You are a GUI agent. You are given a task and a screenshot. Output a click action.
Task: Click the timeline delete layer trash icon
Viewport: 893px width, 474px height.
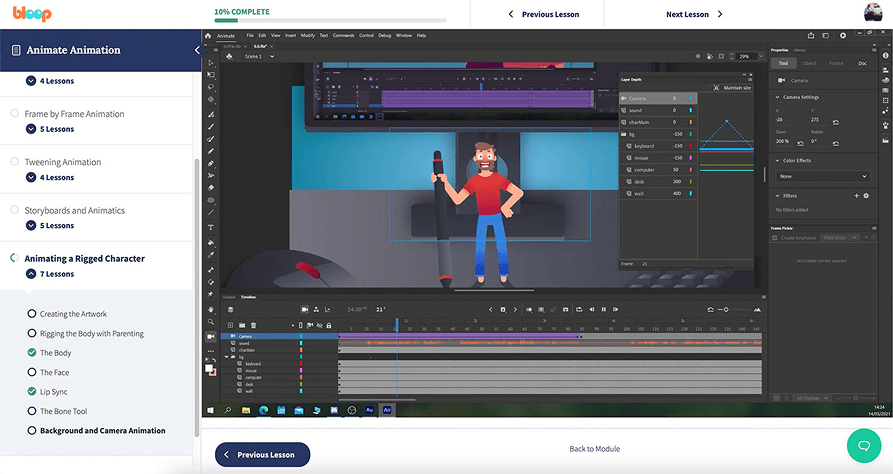(x=254, y=325)
